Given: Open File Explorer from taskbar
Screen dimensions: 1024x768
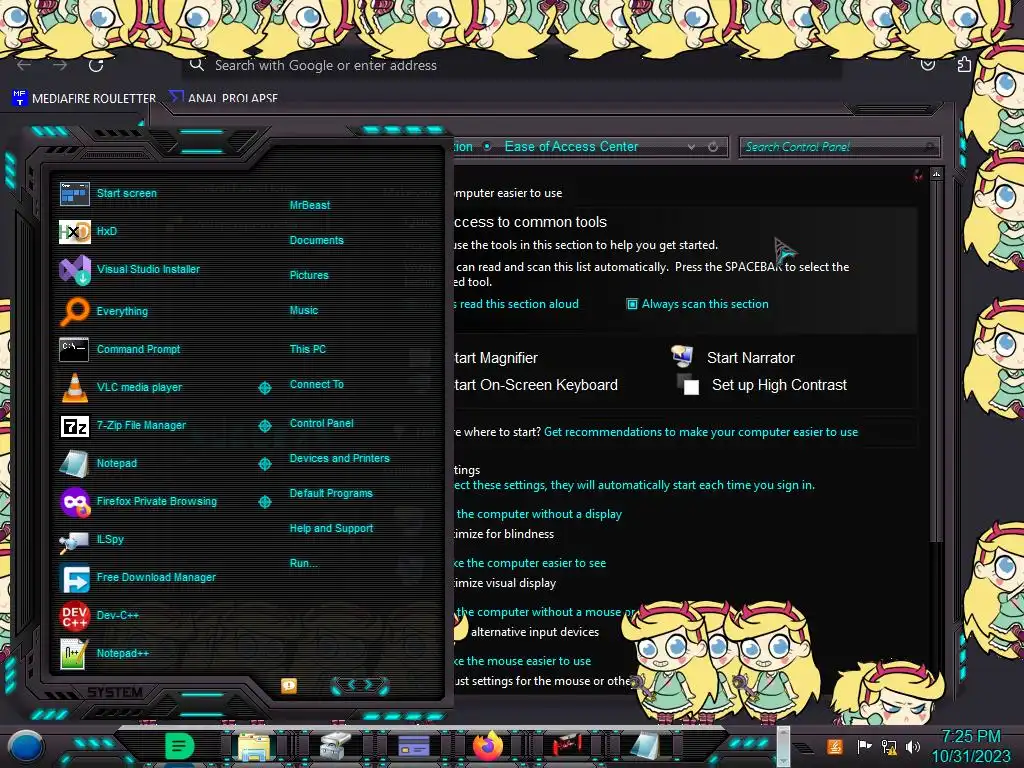Looking at the screenshot, I should pyautogui.click(x=254, y=746).
